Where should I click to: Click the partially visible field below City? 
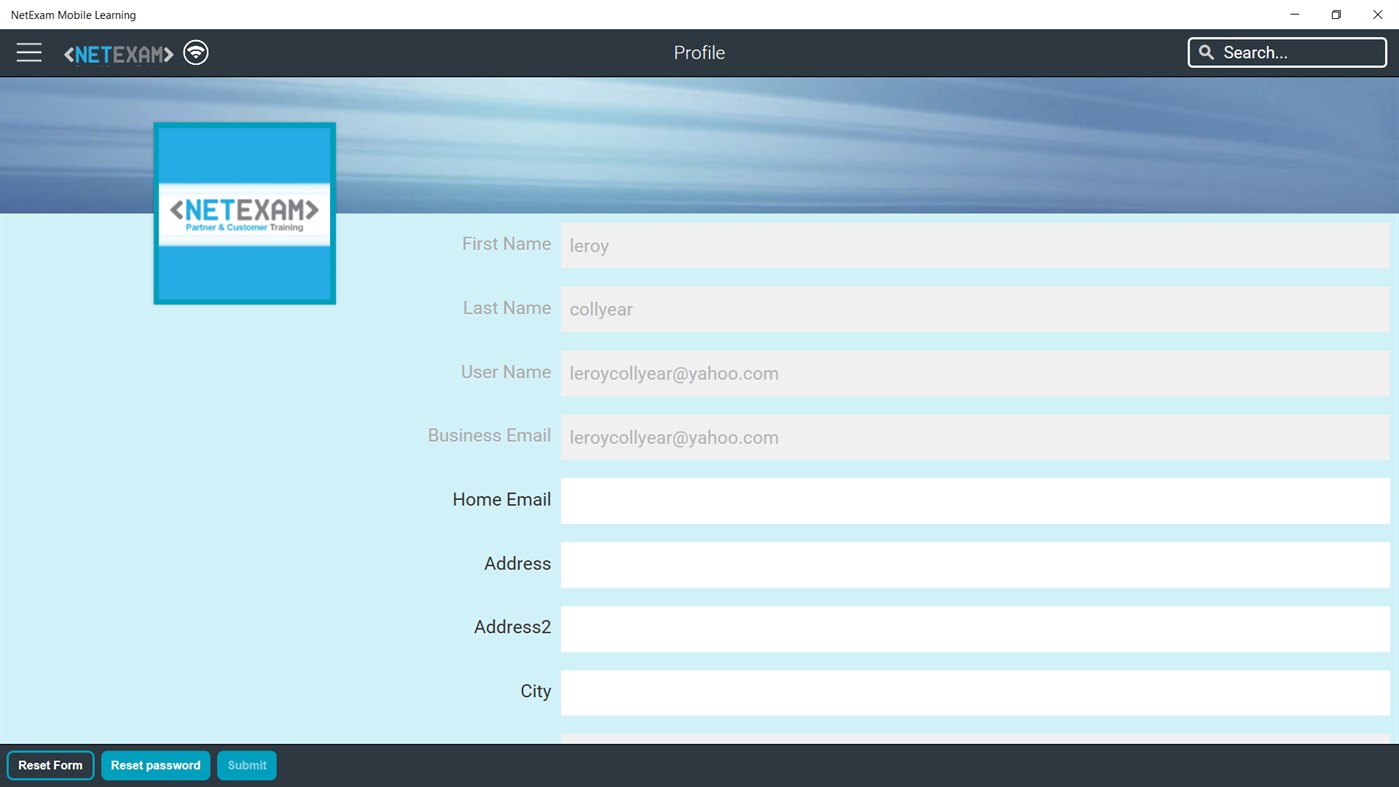coord(975,740)
